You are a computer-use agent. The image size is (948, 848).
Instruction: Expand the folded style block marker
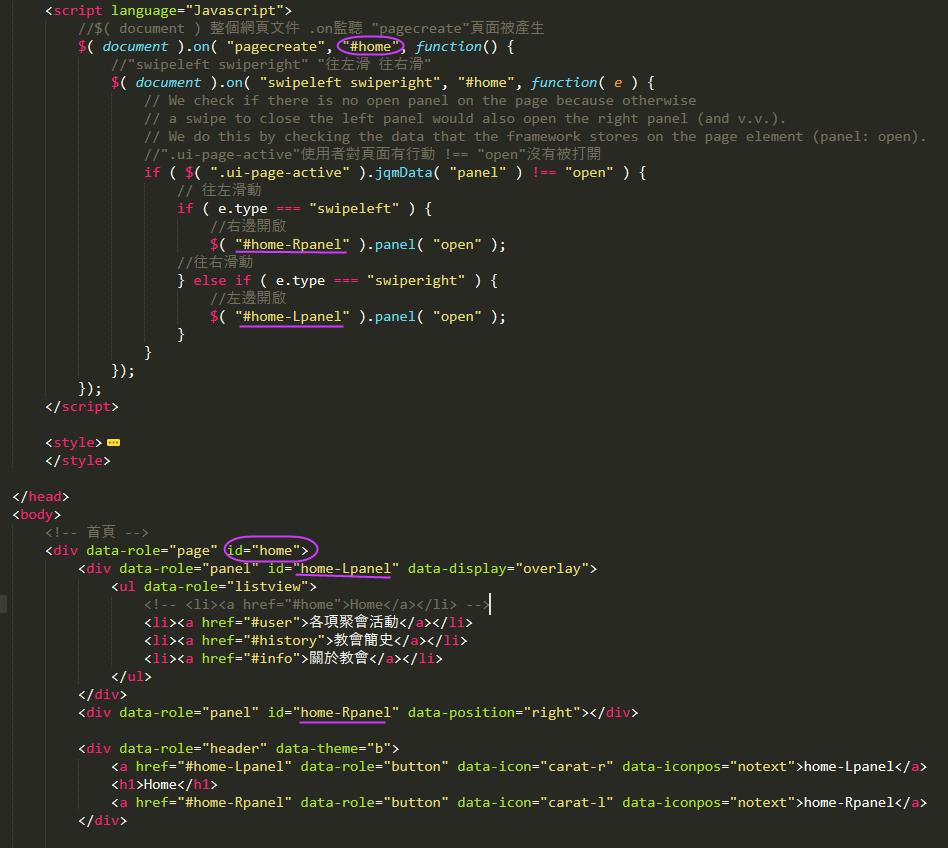click(113, 442)
